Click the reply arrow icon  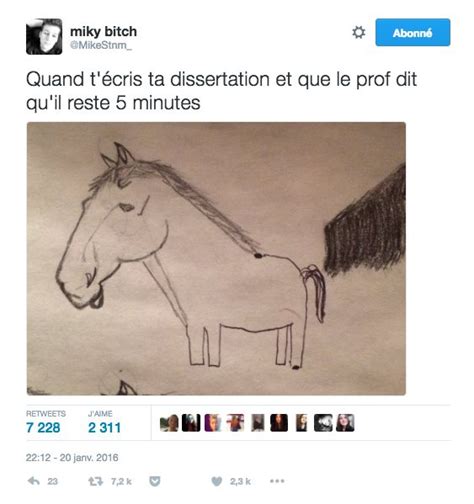[x=34, y=481]
